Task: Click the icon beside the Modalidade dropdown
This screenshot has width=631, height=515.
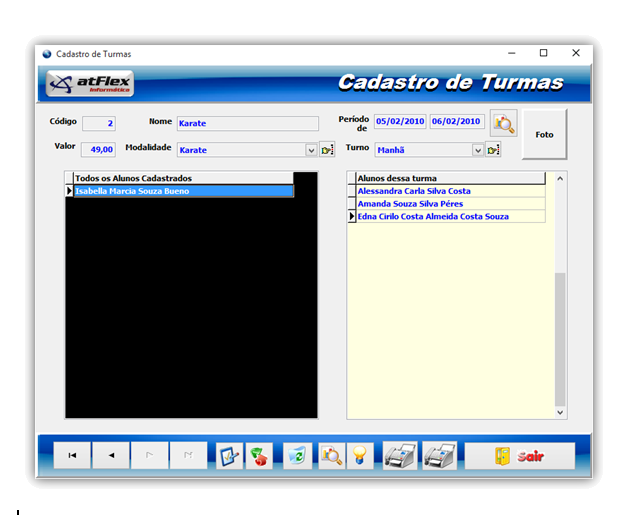Action: 327,150
